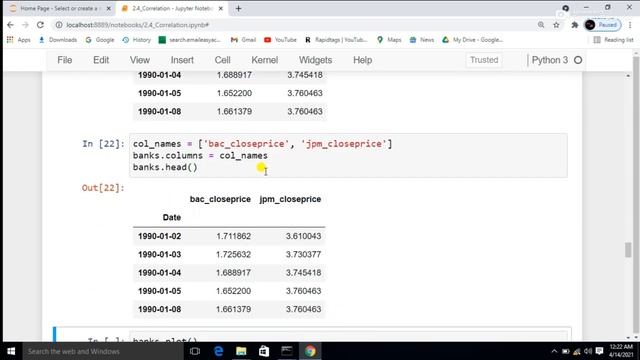Open the Apps bookmarks shortcut
This screenshot has width=640, height=360.
coord(19,40)
